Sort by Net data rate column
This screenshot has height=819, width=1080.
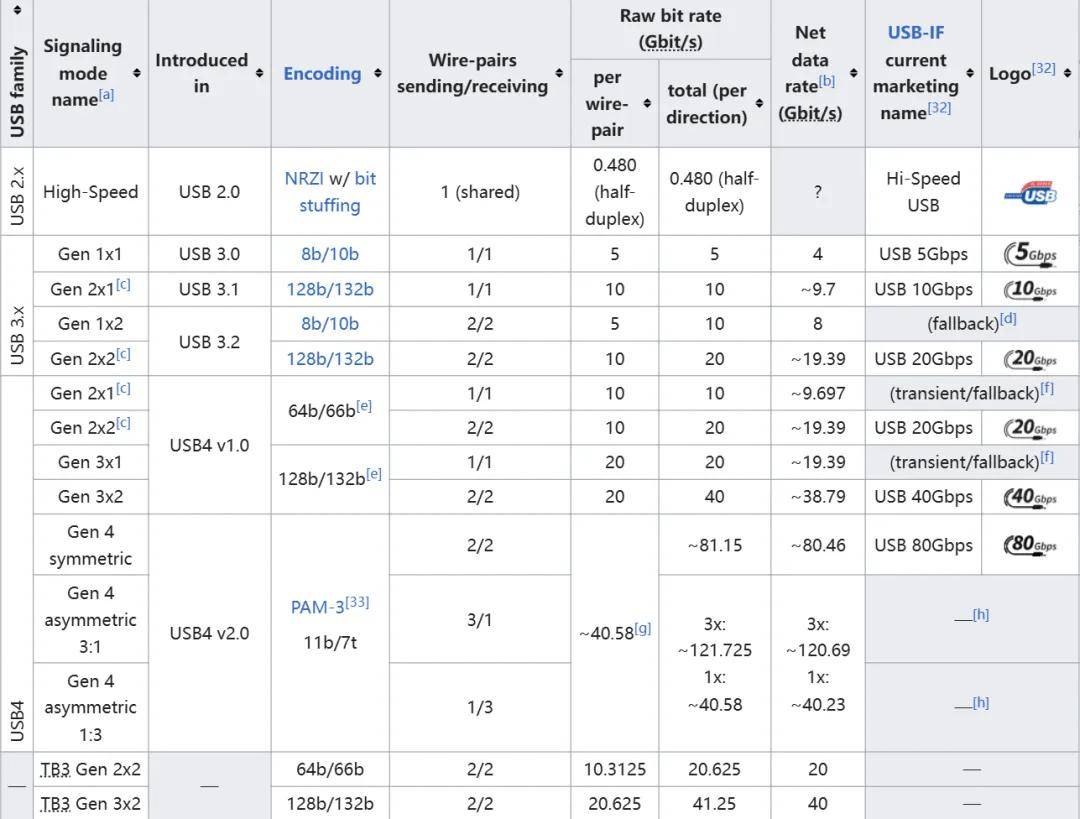pos(854,73)
